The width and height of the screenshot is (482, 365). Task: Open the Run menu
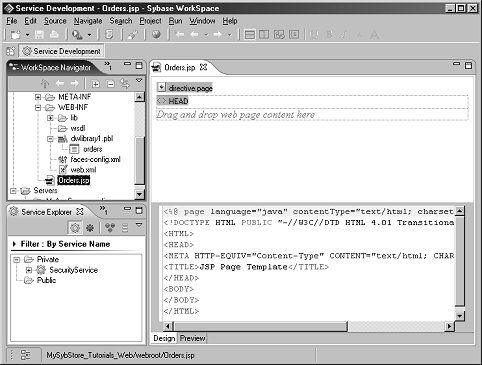[175, 21]
